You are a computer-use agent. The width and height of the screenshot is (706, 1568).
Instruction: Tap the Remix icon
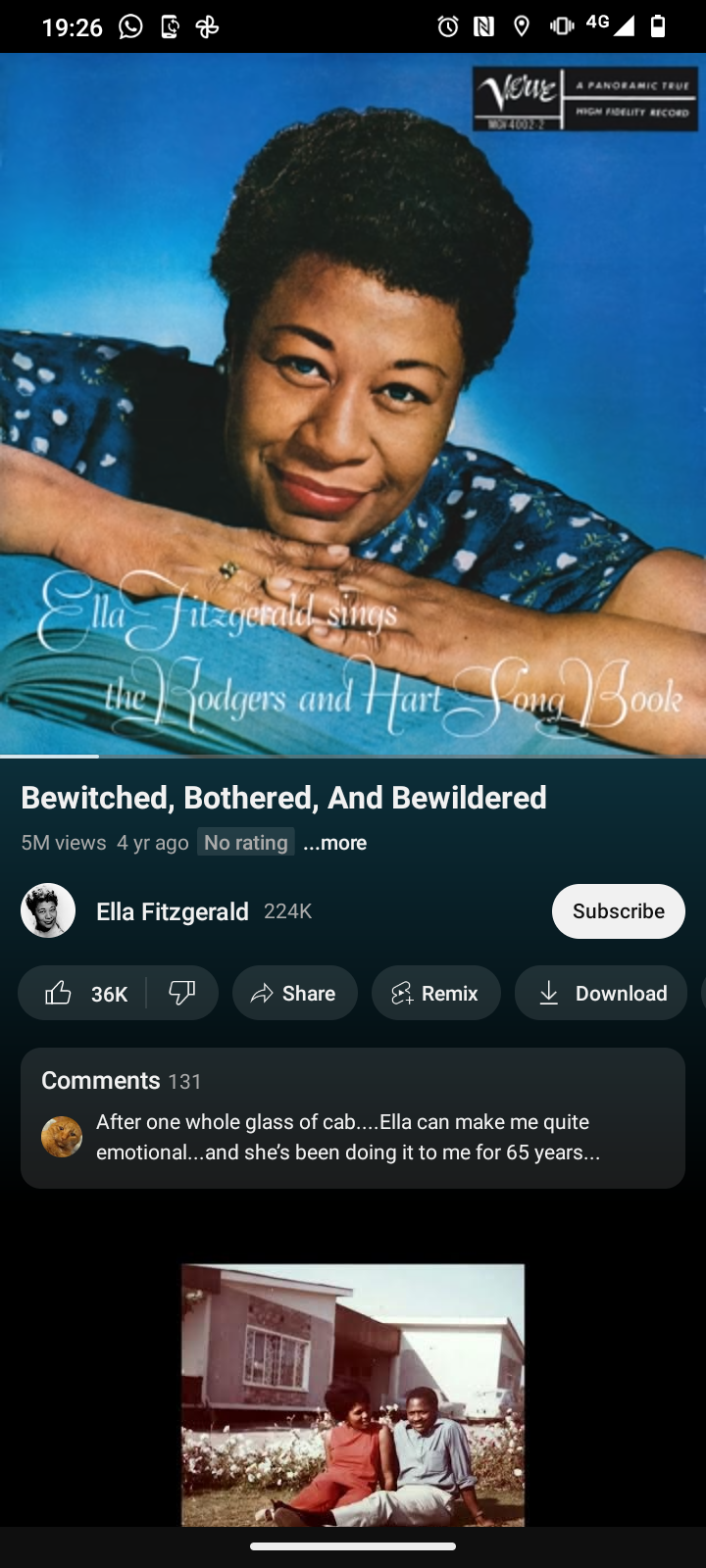402,994
